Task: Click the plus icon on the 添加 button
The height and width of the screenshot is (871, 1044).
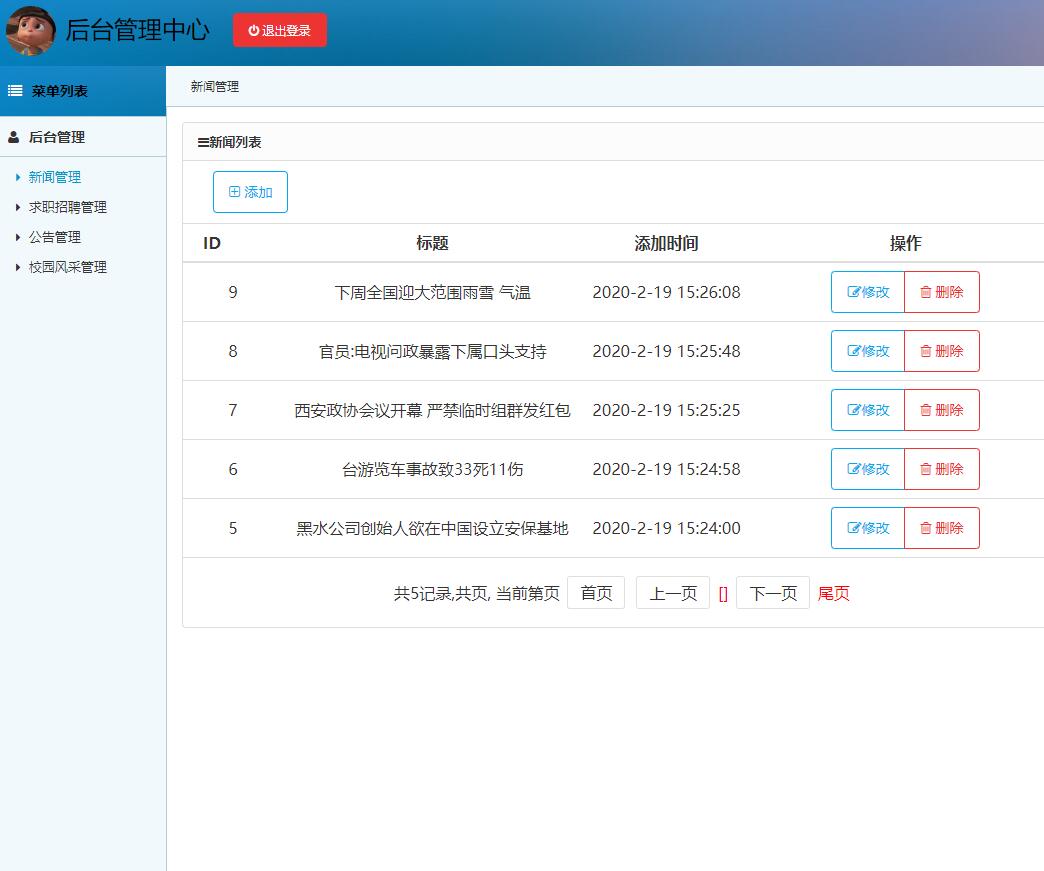Action: pyautogui.click(x=236, y=191)
